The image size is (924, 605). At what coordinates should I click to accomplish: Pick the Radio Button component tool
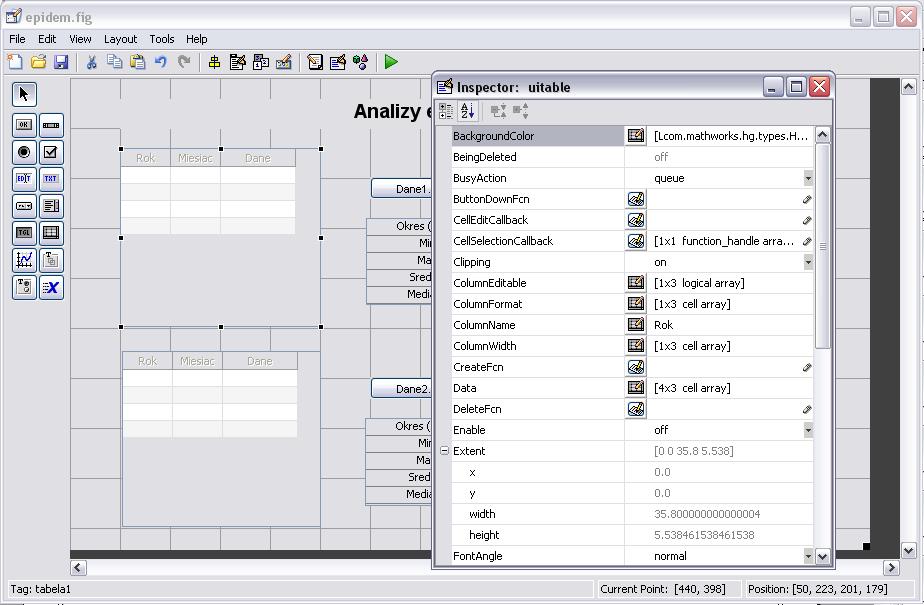coord(24,152)
